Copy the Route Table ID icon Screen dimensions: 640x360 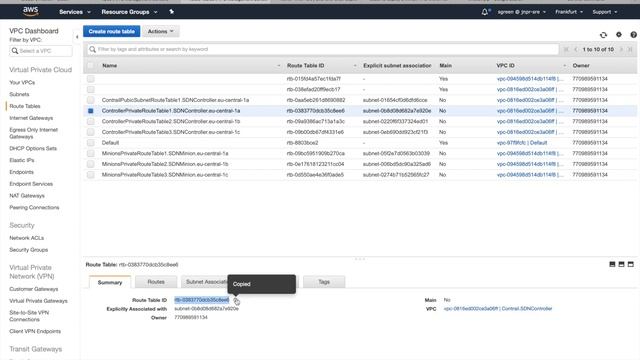(x=236, y=301)
